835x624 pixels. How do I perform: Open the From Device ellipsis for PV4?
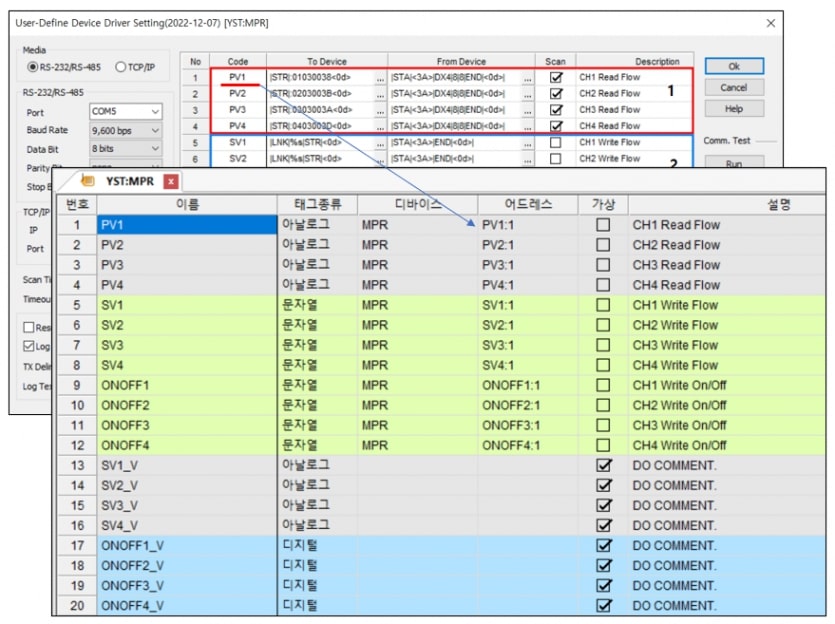pos(527,127)
